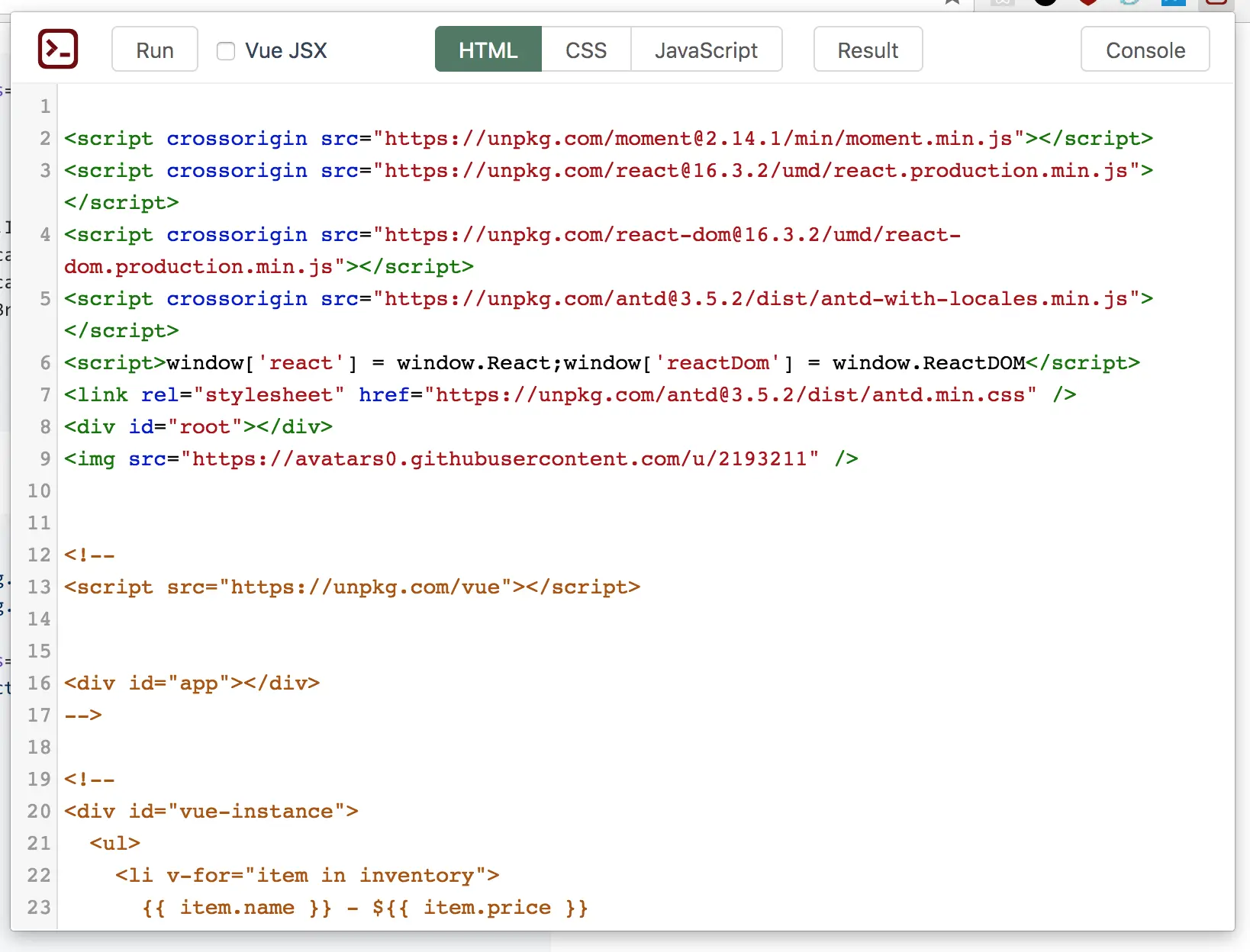Click the comment opener on line 19
This screenshot has width=1250, height=952.
point(89,780)
